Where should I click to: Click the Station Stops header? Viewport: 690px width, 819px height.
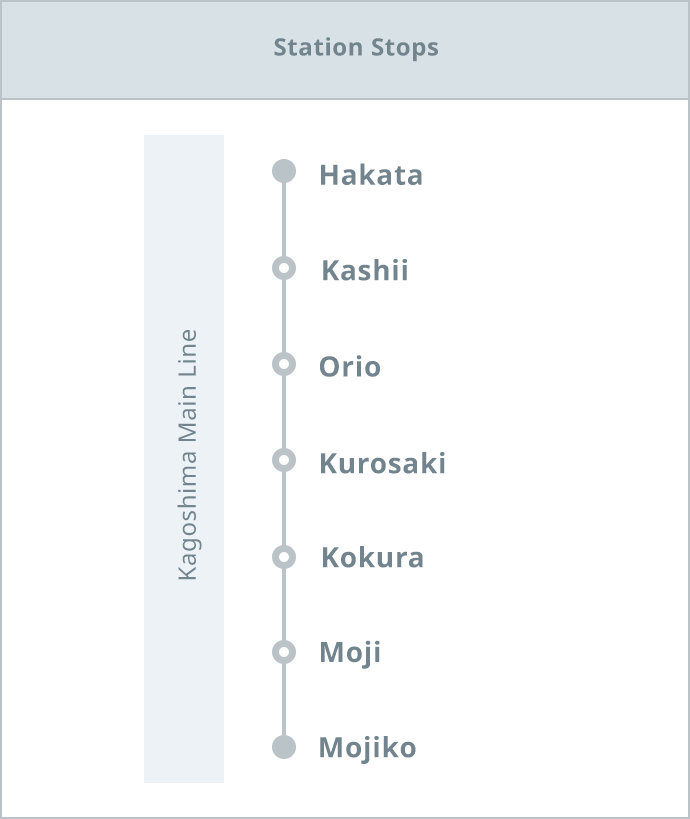pyautogui.click(x=356, y=48)
